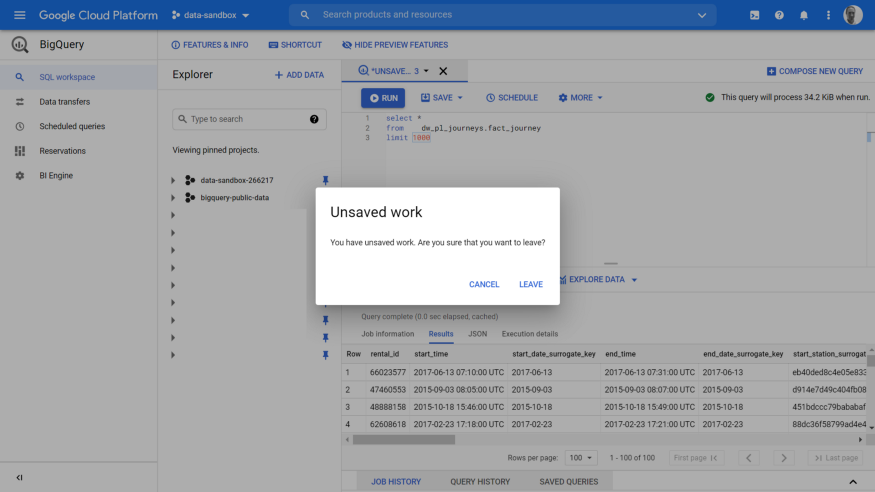Open the data-sandbox project selector
Viewport: 875px width, 492px height.
pos(210,15)
